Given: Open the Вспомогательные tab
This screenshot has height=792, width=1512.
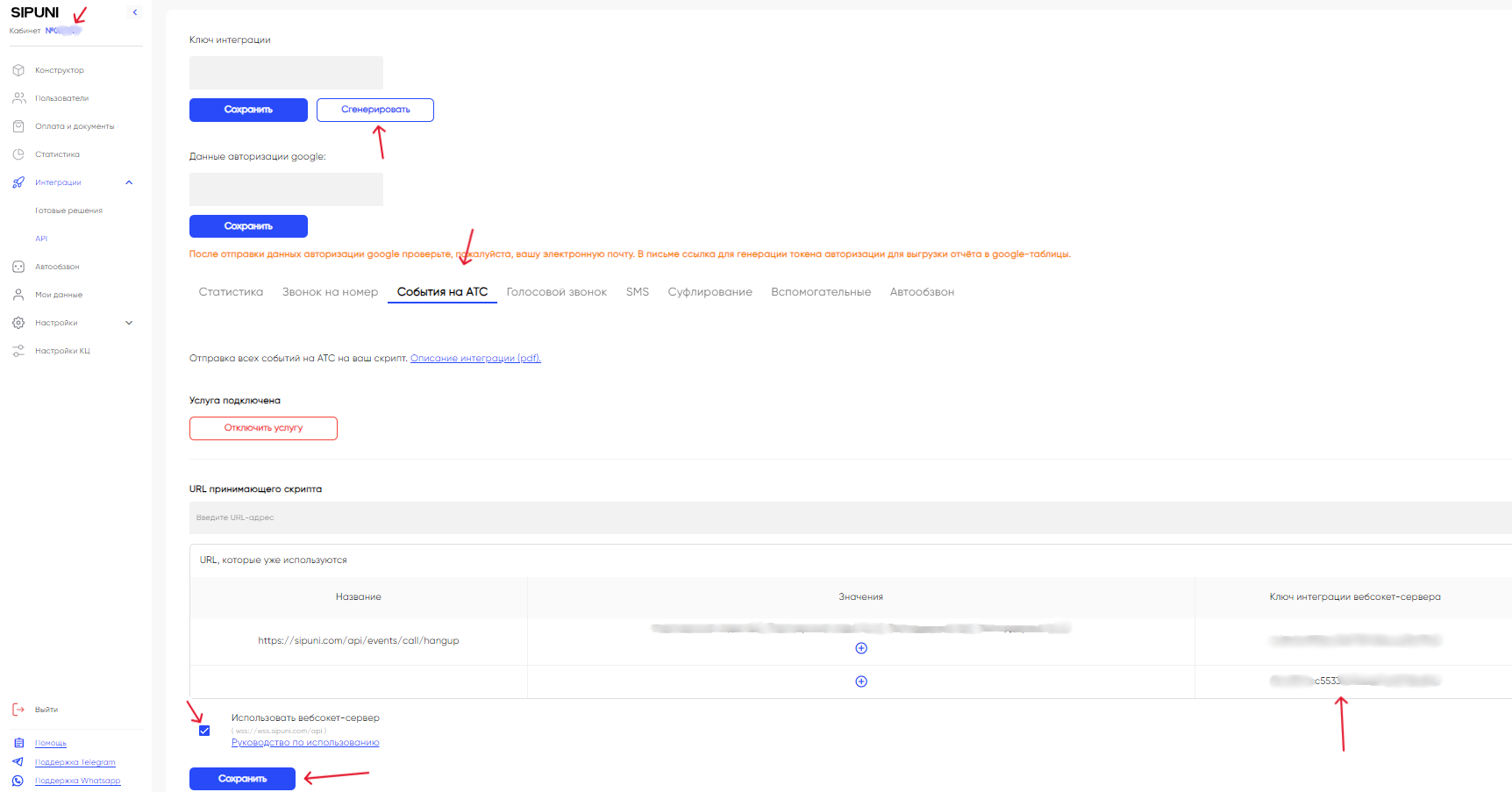Looking at the screenshot, I should (x=821, y=292).
